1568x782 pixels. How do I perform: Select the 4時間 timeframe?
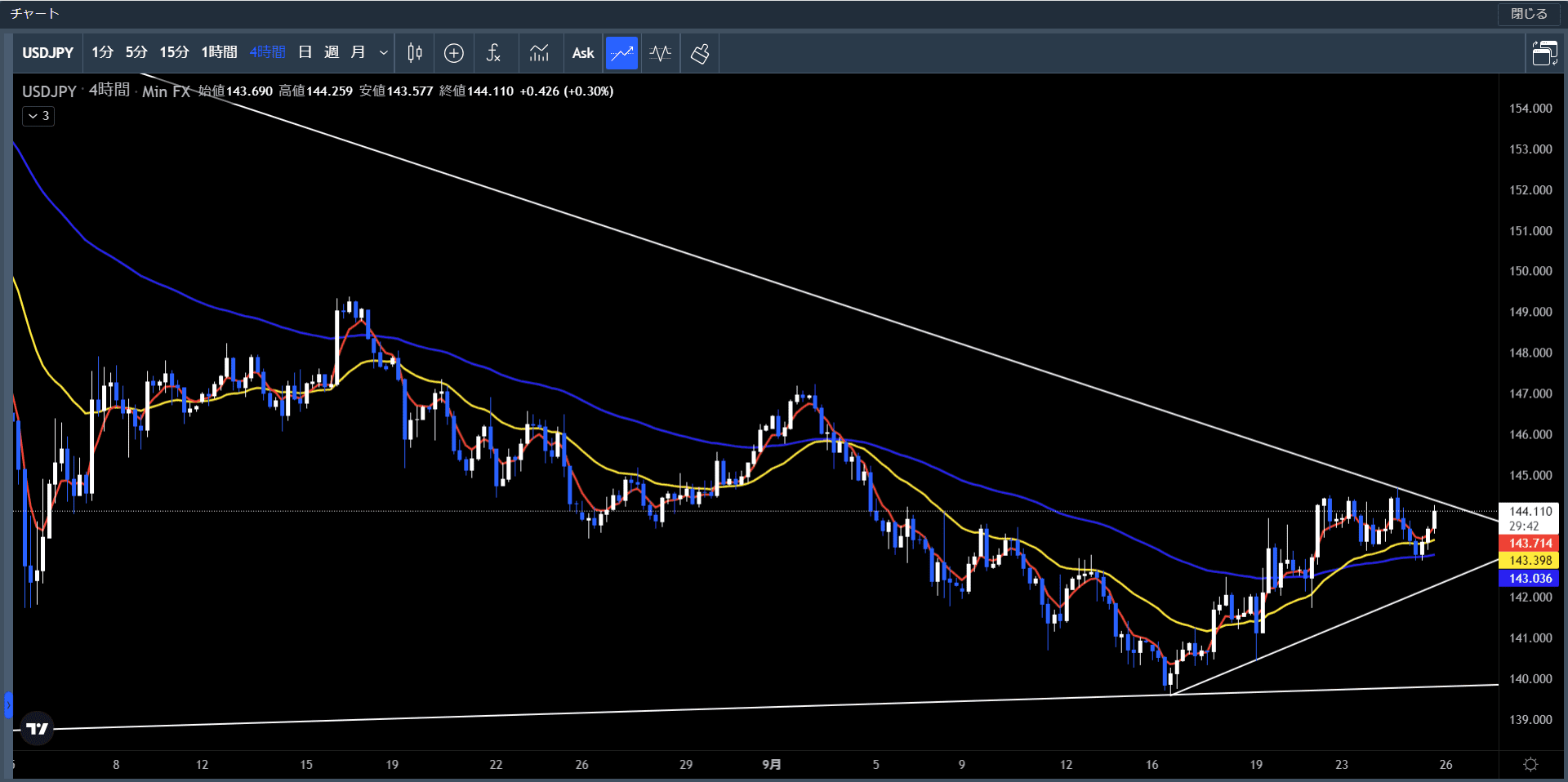267,53
